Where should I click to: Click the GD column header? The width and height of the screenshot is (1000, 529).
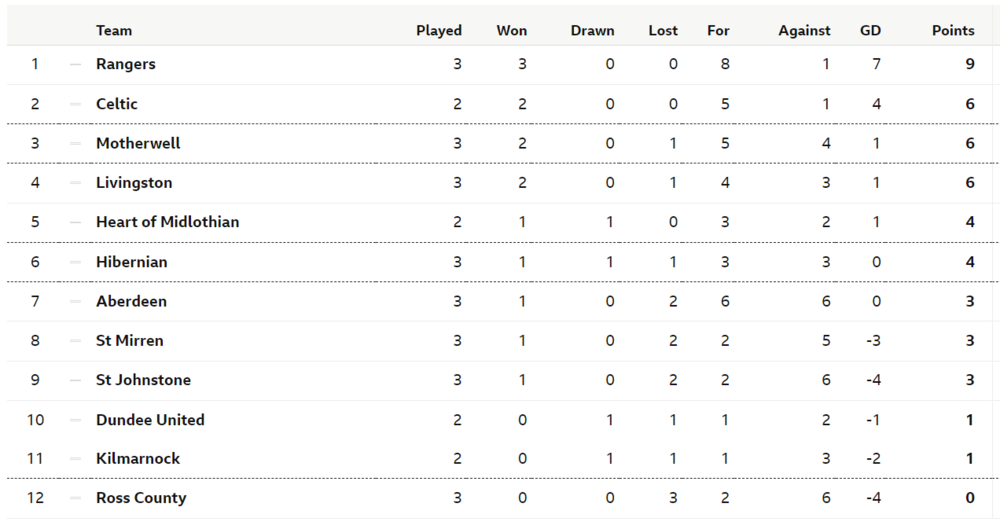pos(870,31)
